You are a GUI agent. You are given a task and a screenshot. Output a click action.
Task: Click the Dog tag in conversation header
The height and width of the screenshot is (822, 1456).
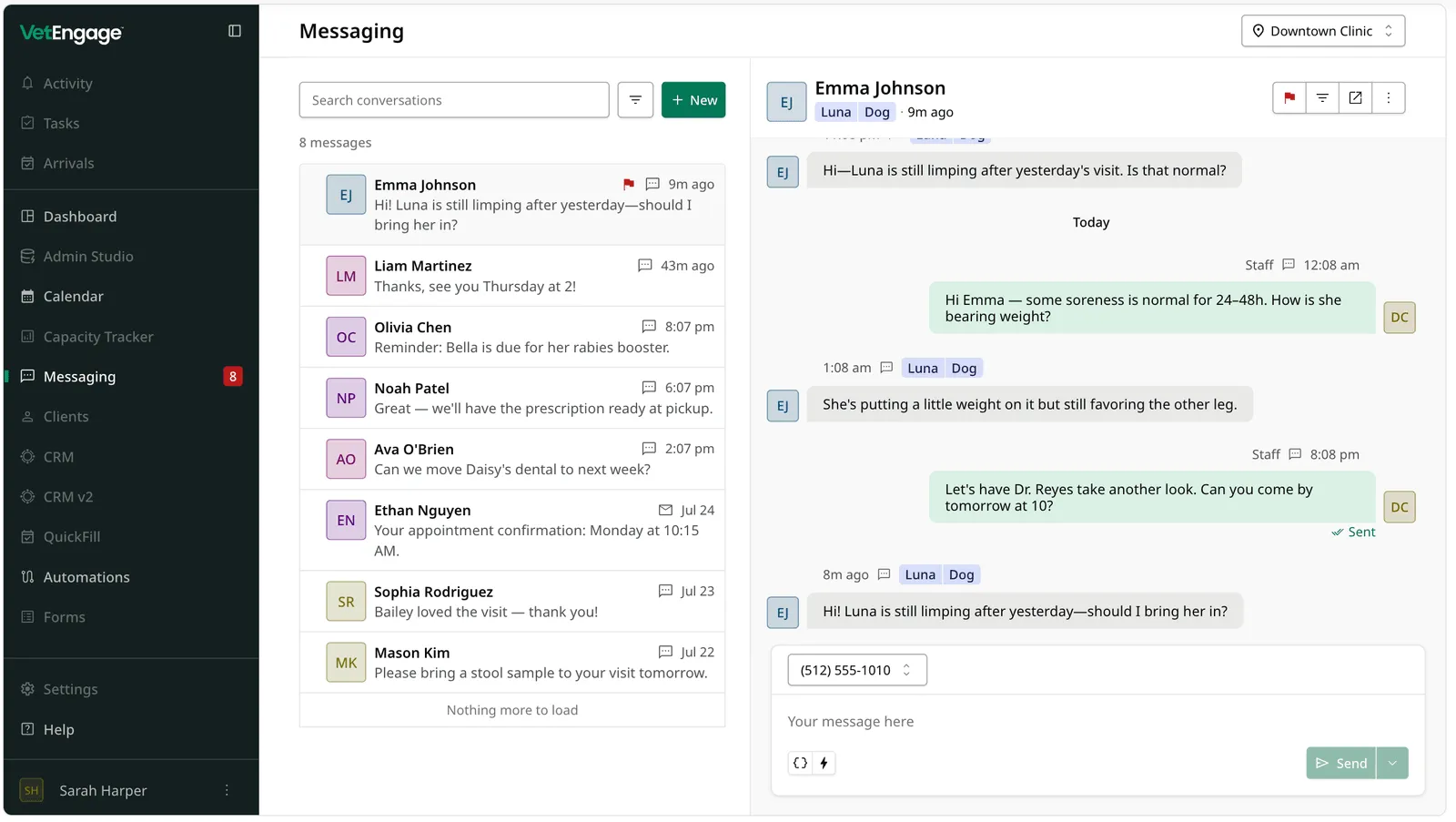click(877, 112)
